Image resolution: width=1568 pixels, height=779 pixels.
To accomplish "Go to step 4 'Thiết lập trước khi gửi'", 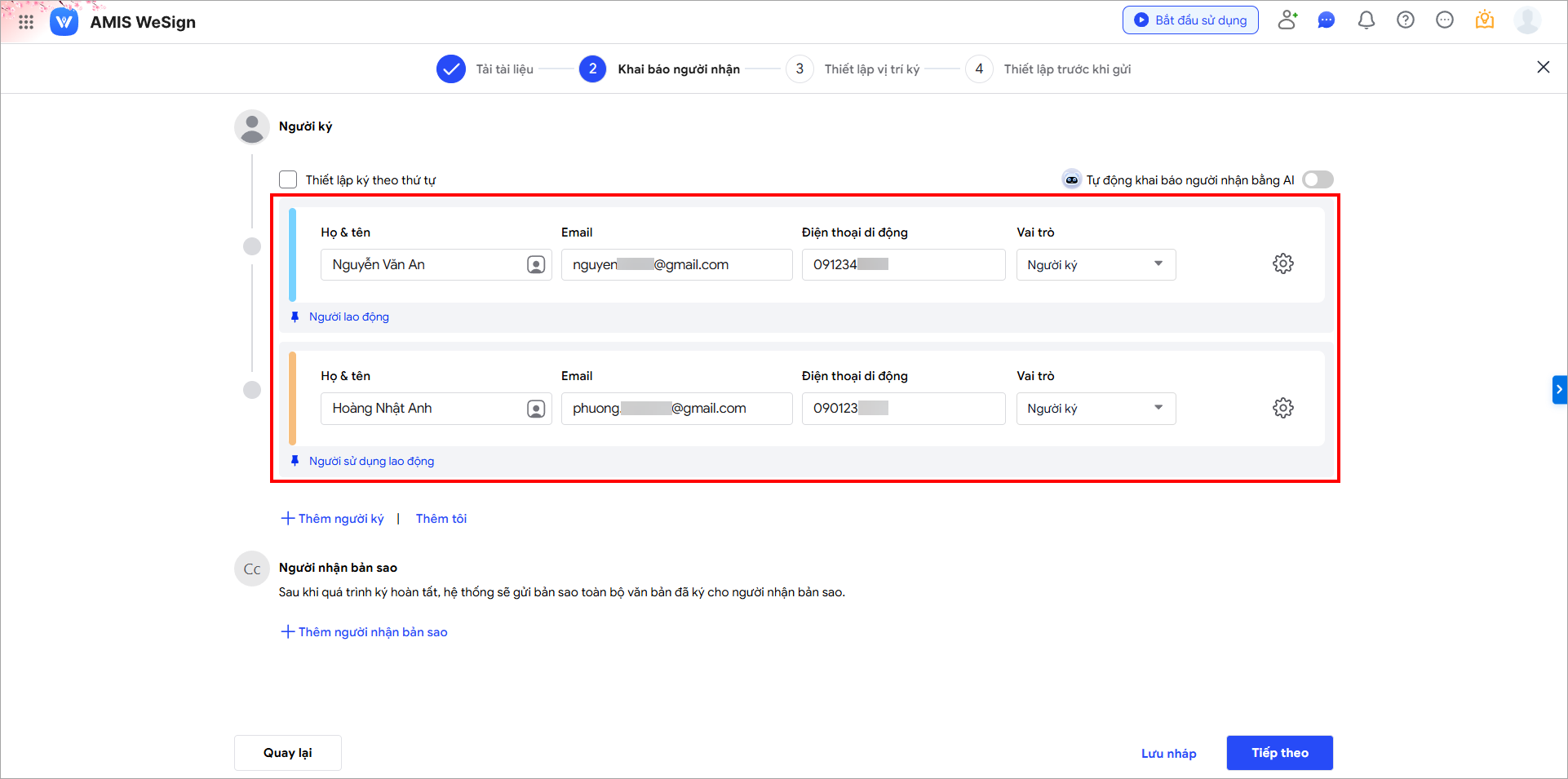I will pyautogui.click(x=1066, y=69).
